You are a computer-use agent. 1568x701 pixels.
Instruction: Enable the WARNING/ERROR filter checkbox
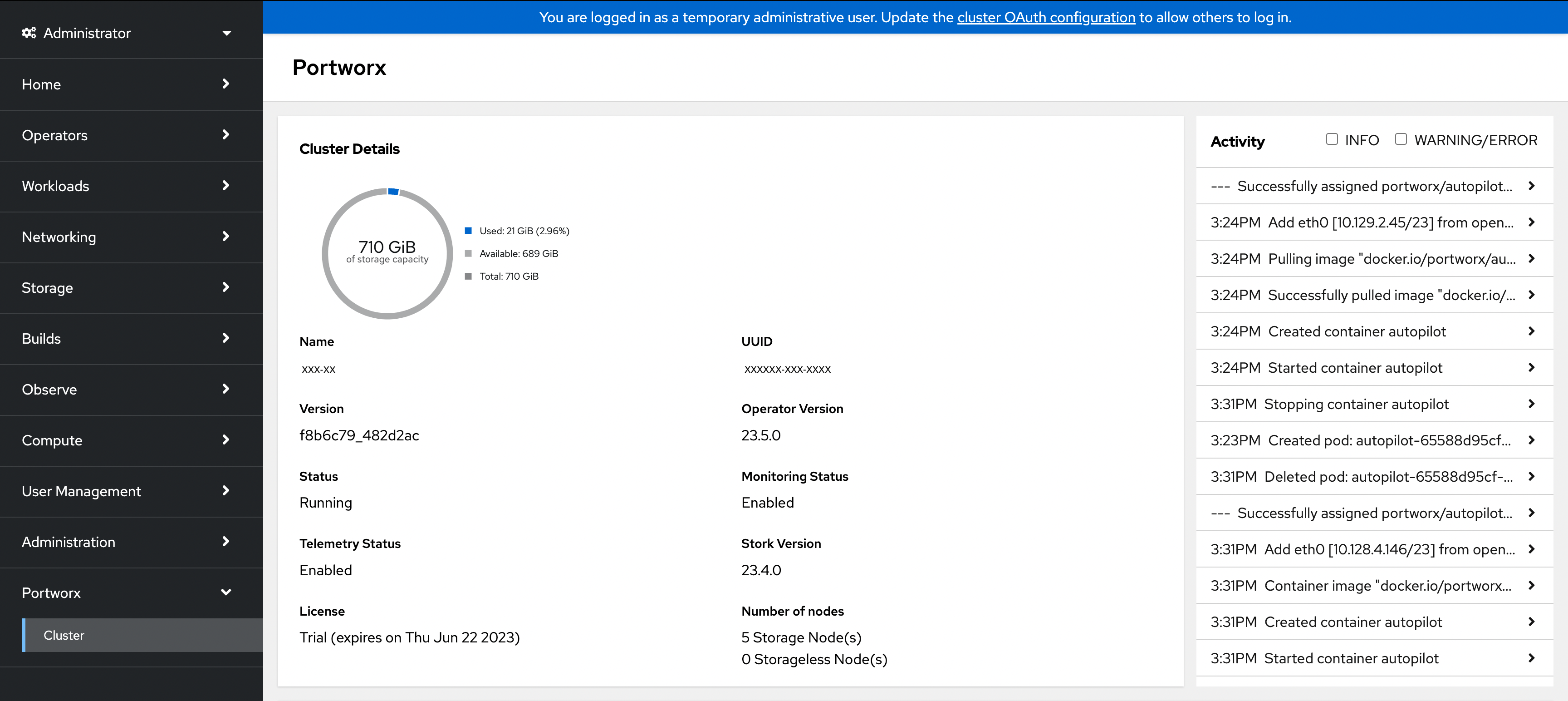1401,139
